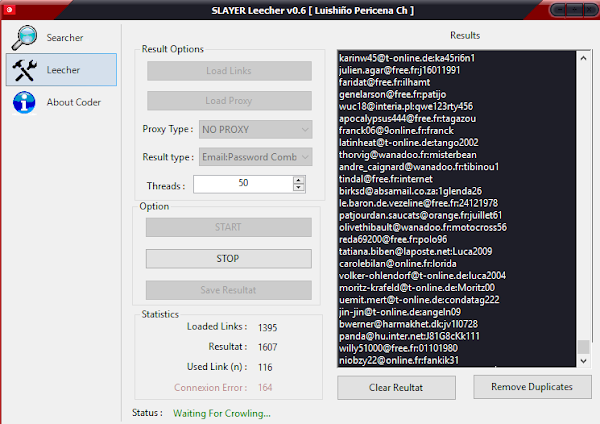Open the About Coder tab

click(61, 102)
